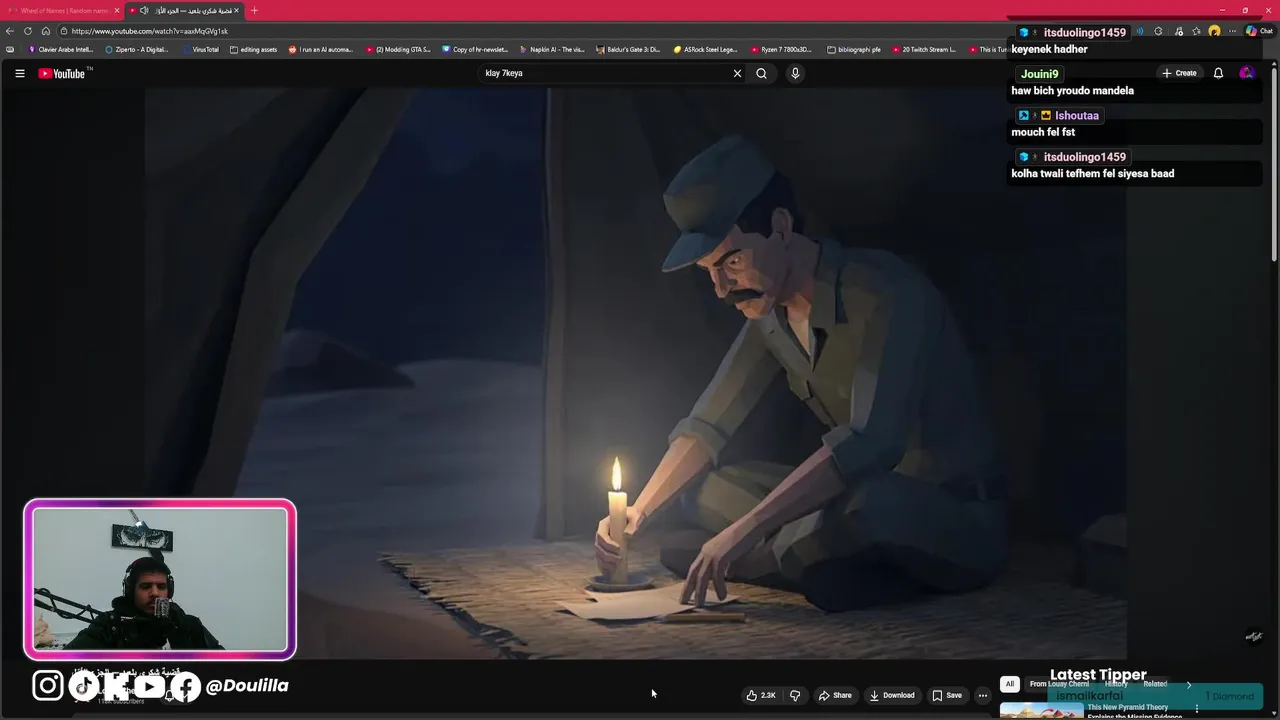
Task: Open the Baldur's Gate 3 bookmark
Action: click(628, 49)
